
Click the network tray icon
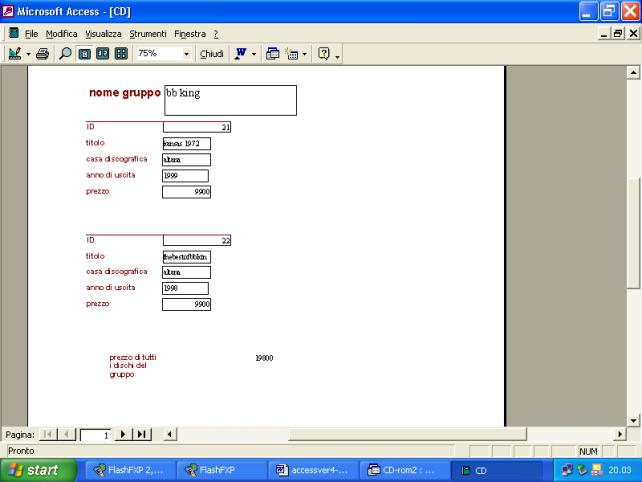click(567, 470)
